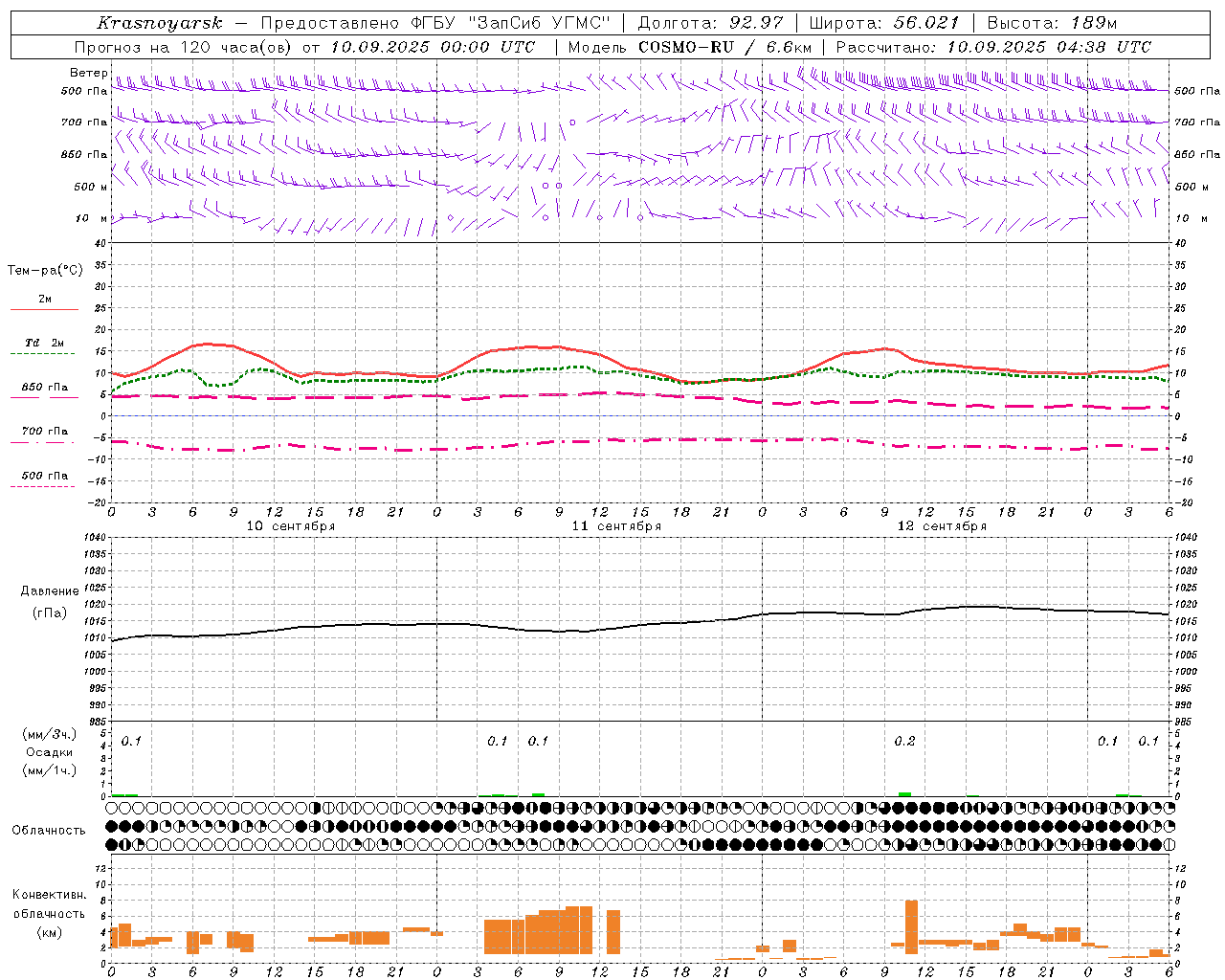Click the Ветер panel label
This screenshot has height=980, width=1225.
point(88,73)
